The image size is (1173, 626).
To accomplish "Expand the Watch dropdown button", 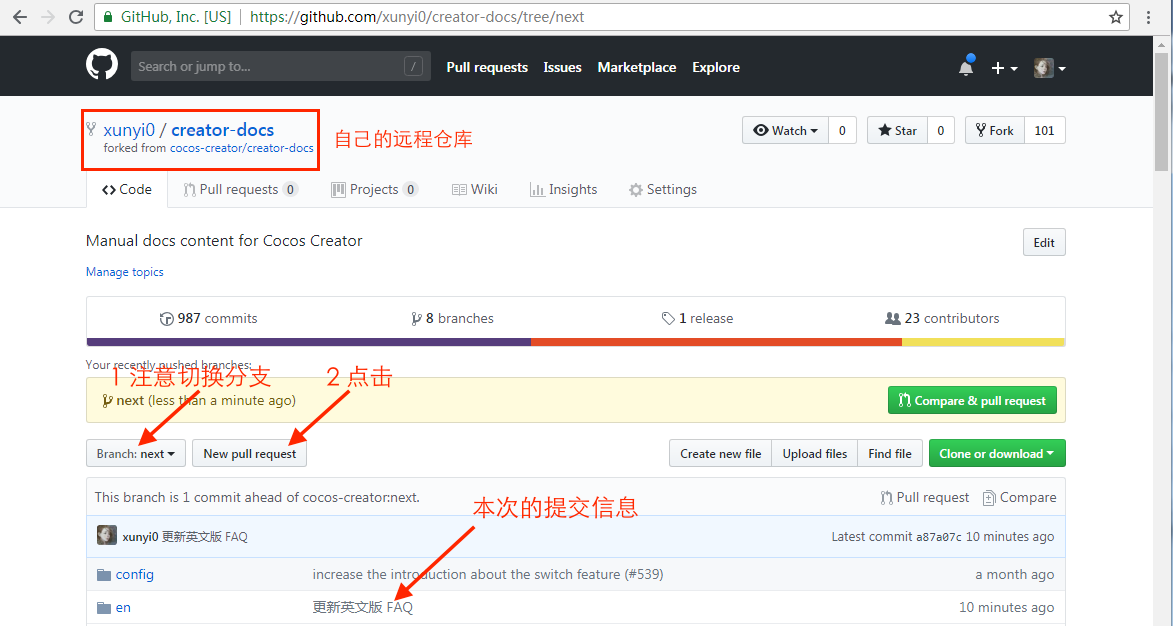I will click(785, 130).
